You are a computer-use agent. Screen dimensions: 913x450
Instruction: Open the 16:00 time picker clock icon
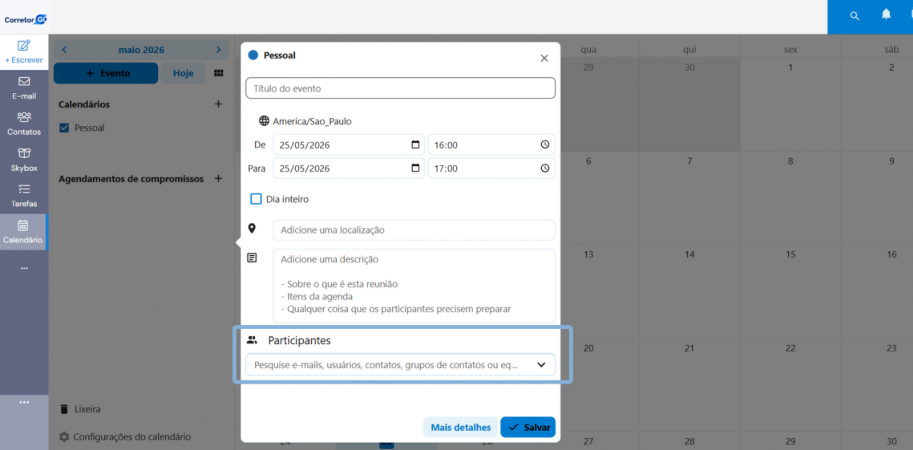(544, 144)
